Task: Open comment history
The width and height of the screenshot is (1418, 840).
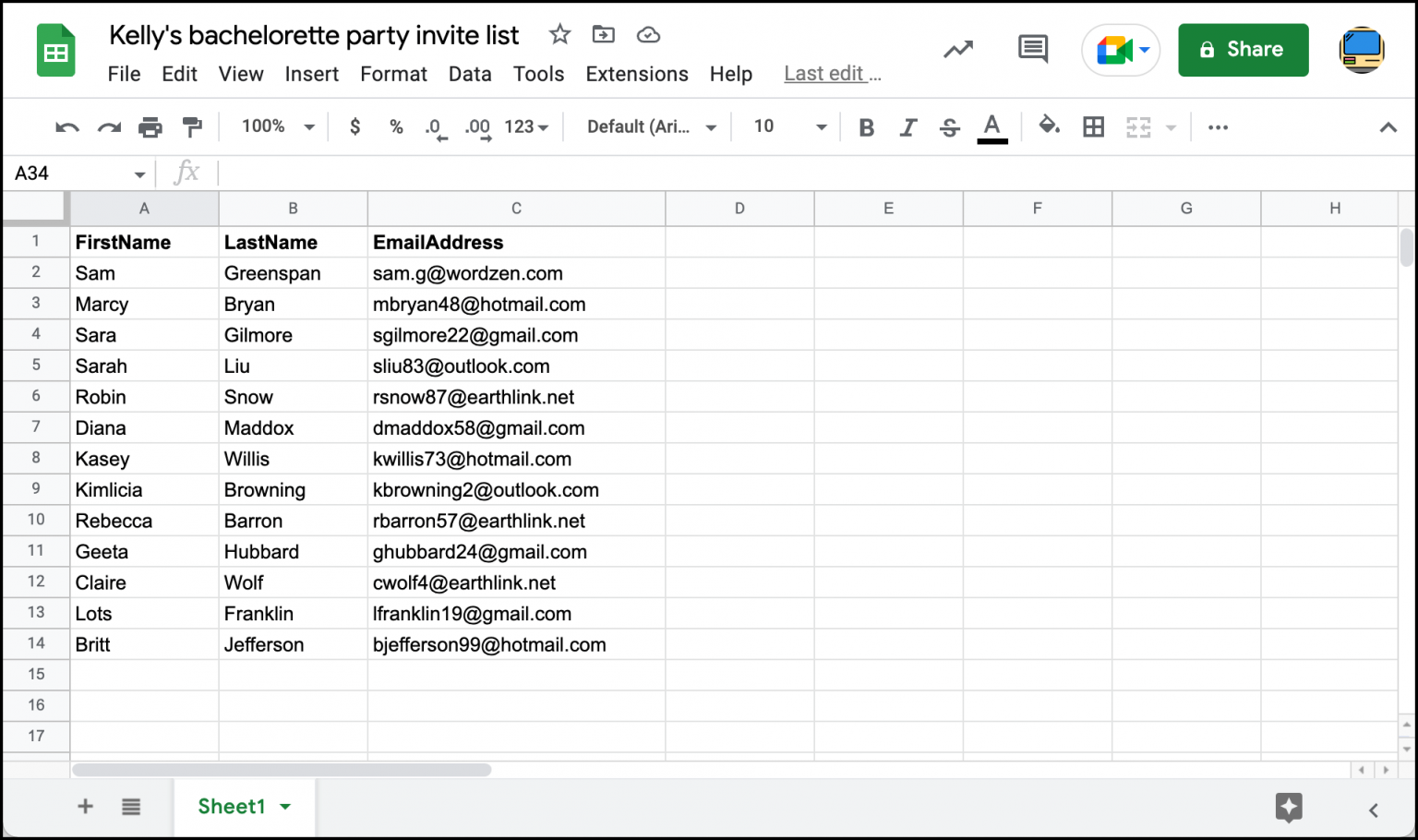Action: click(x=1033, y=50)
